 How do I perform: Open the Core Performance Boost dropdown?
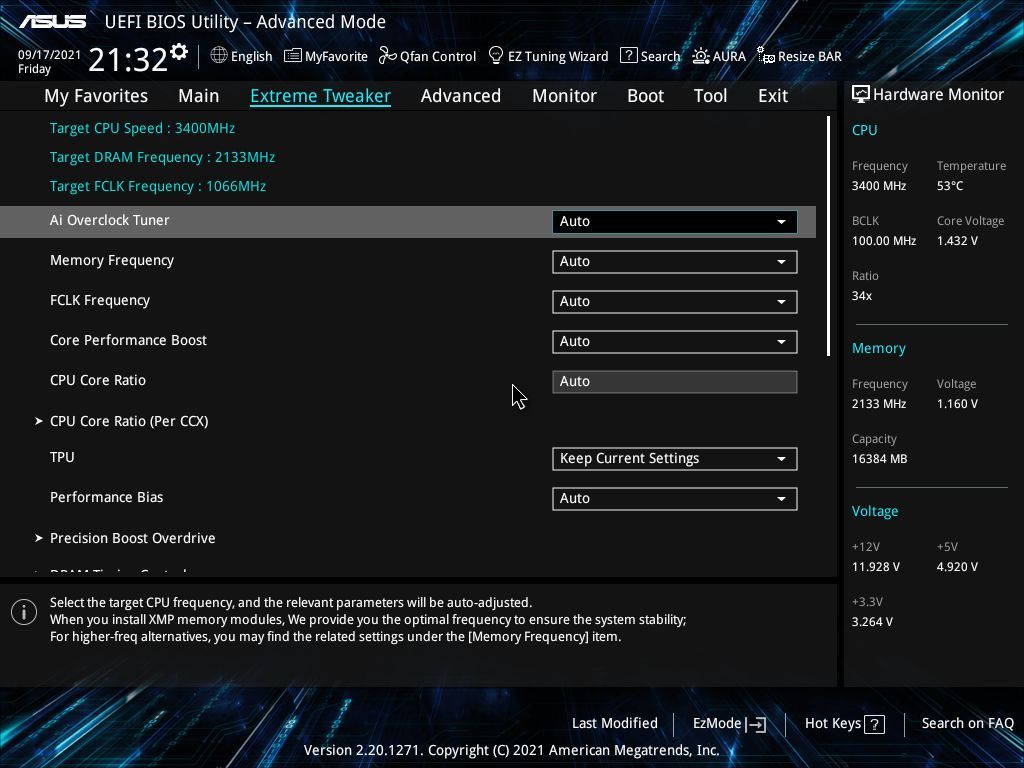675,342
